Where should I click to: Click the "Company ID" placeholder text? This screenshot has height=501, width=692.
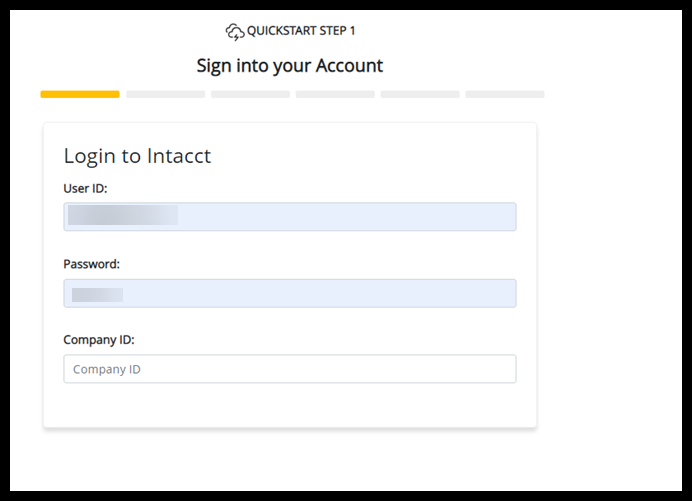[x=107, y=369]
